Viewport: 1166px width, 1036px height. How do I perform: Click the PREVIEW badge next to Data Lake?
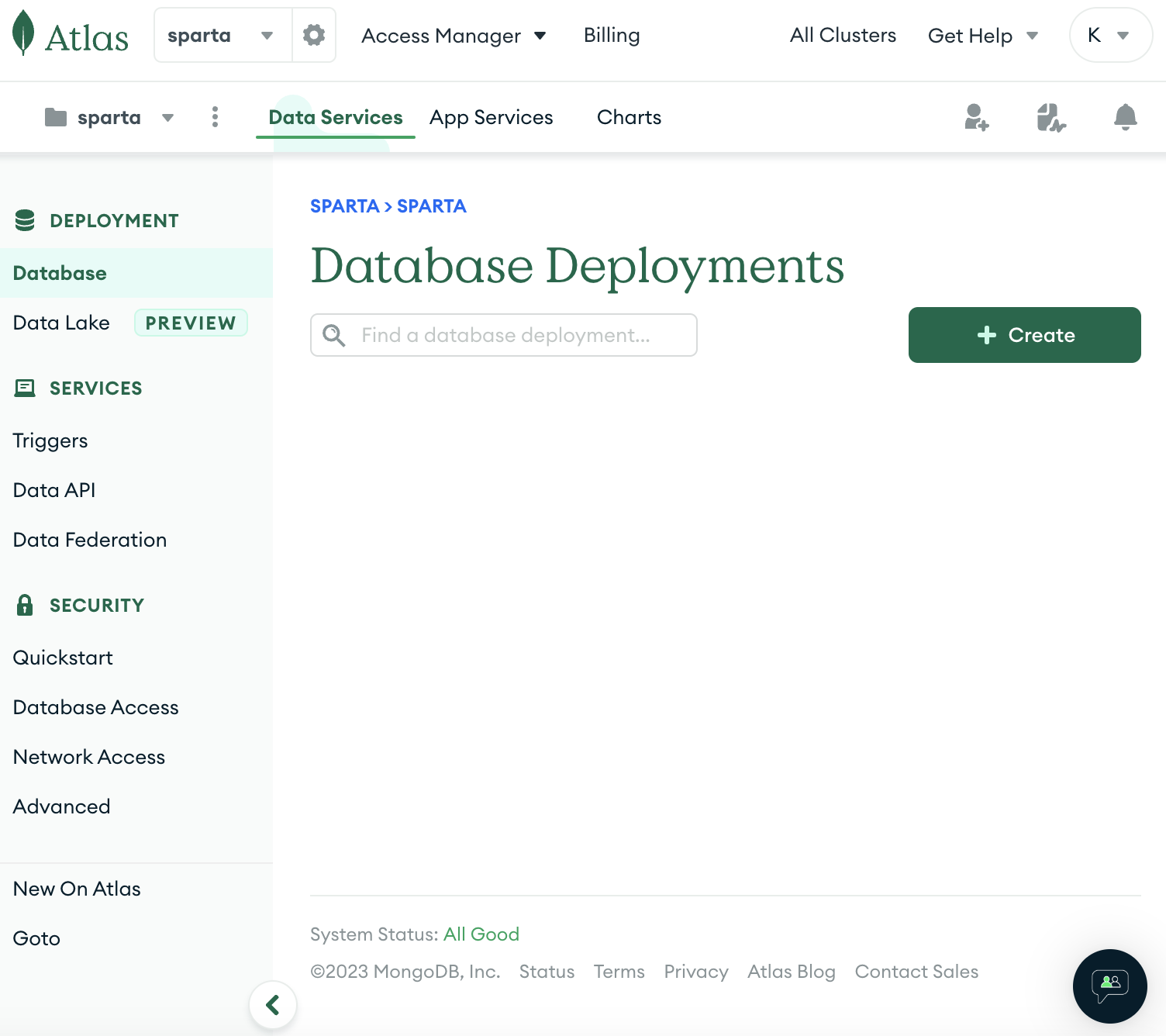(191, 323)
